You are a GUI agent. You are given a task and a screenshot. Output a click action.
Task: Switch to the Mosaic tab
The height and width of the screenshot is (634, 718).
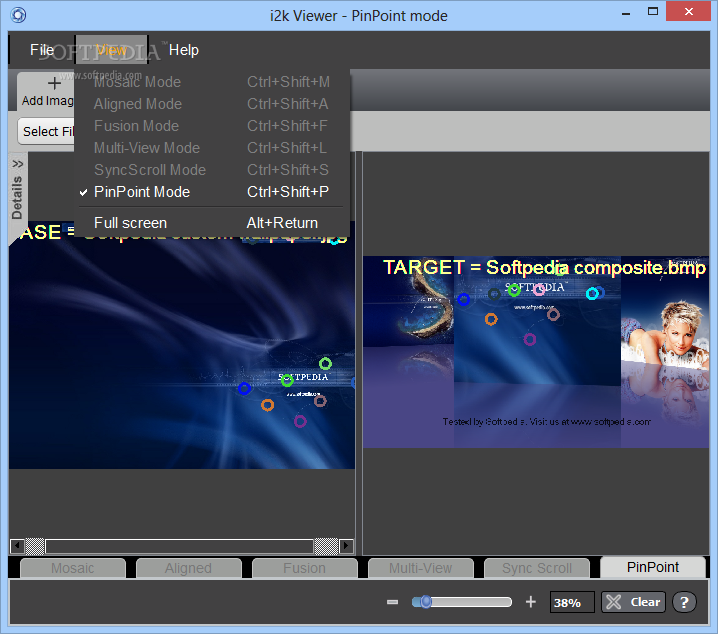(x=73, y=568)
